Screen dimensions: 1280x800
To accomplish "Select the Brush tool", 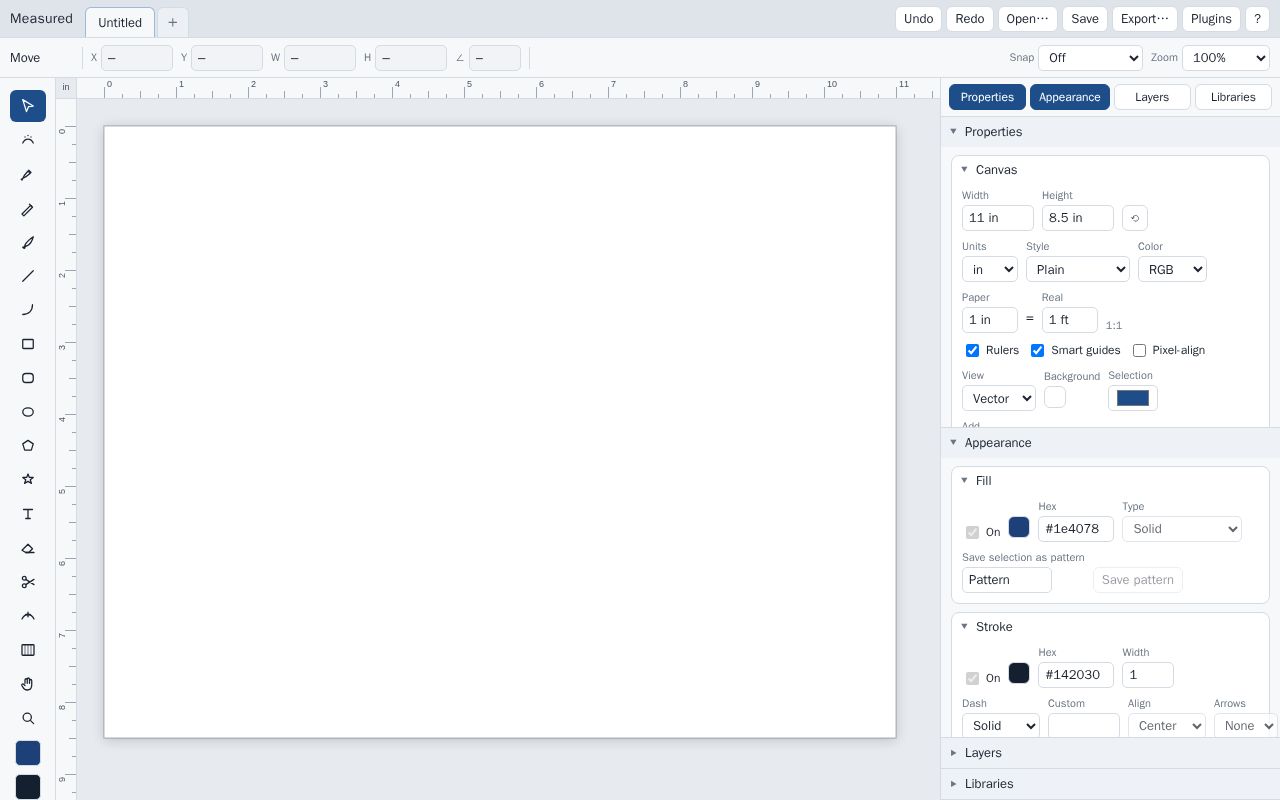I will point(28,242).
